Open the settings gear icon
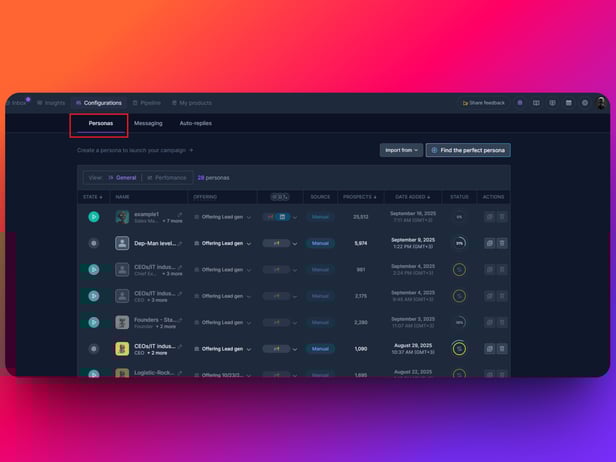The image size is (616, 462). (585, 103)
